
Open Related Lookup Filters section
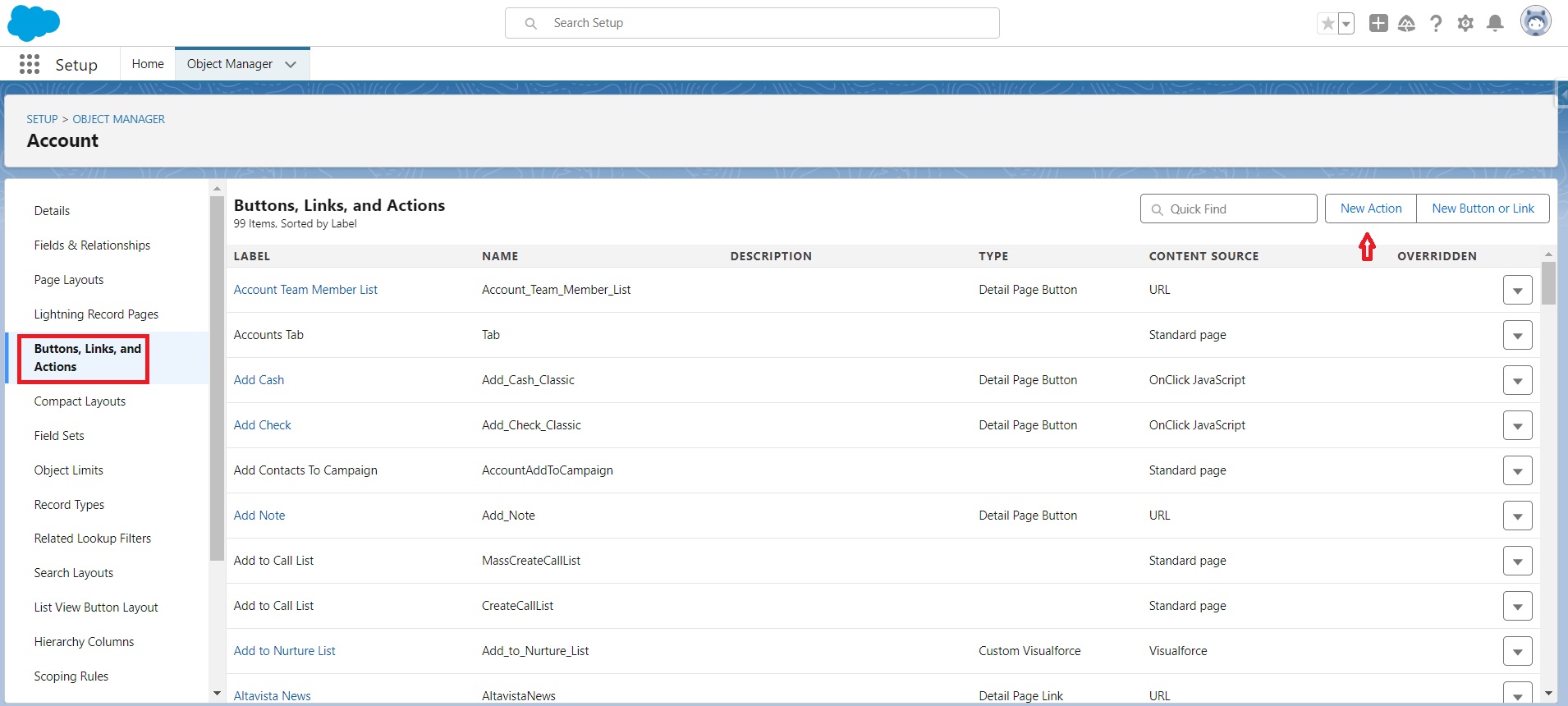tap(93, 539)
